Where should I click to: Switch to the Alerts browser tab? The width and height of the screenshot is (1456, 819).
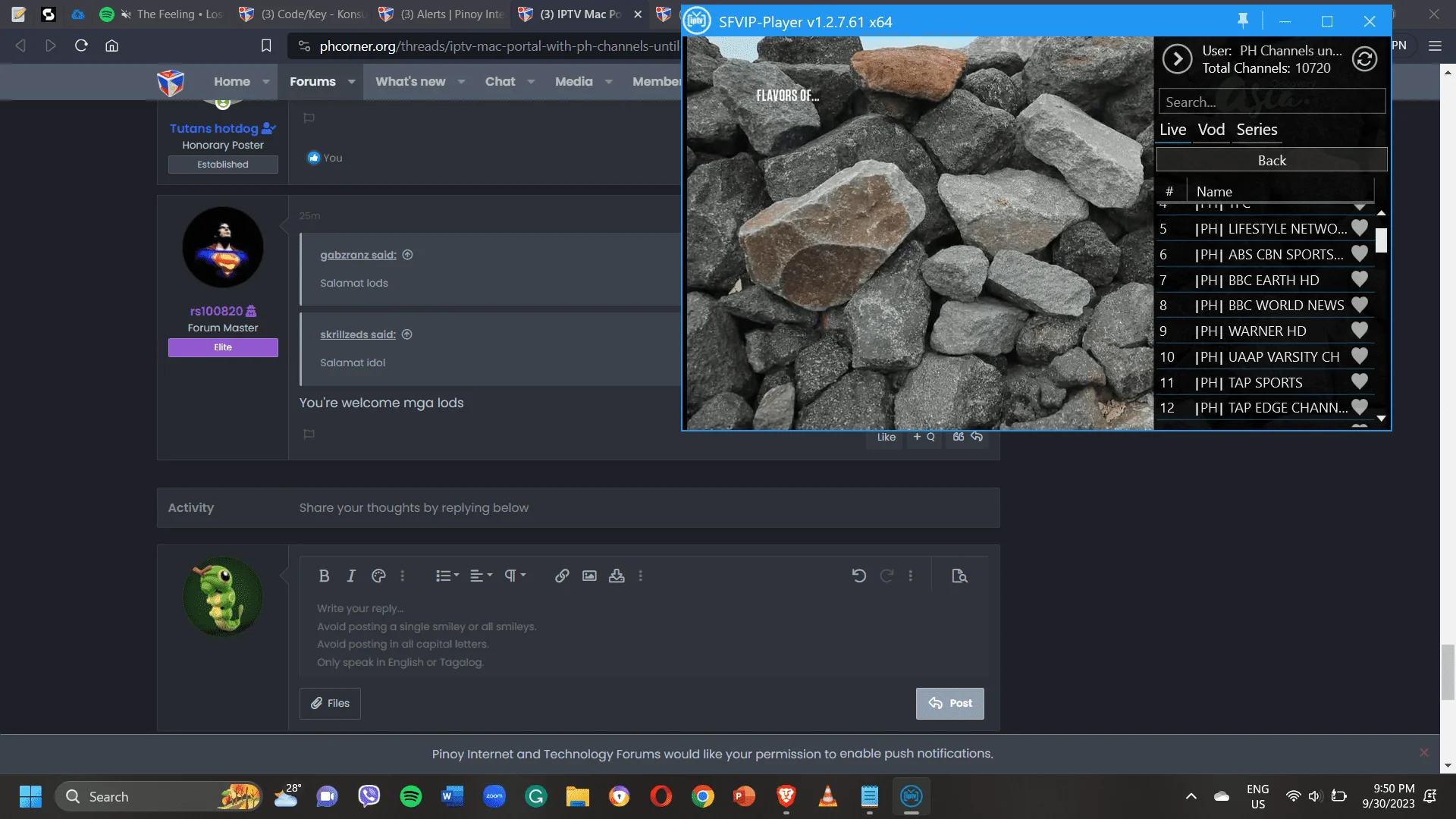[441, 14]
